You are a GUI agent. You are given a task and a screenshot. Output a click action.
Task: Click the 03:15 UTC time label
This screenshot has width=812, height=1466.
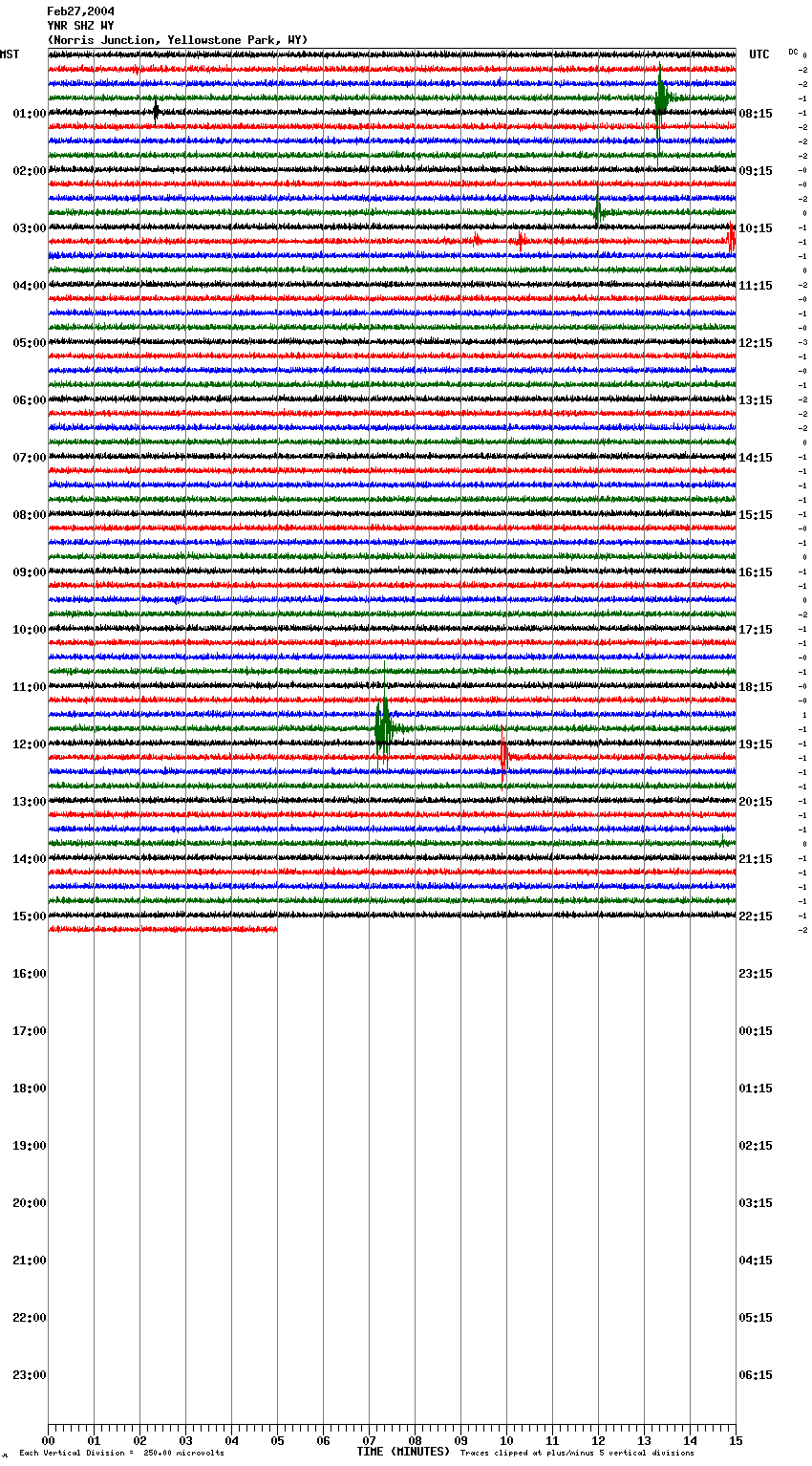pyautogui.click(x=756, y=1203)
